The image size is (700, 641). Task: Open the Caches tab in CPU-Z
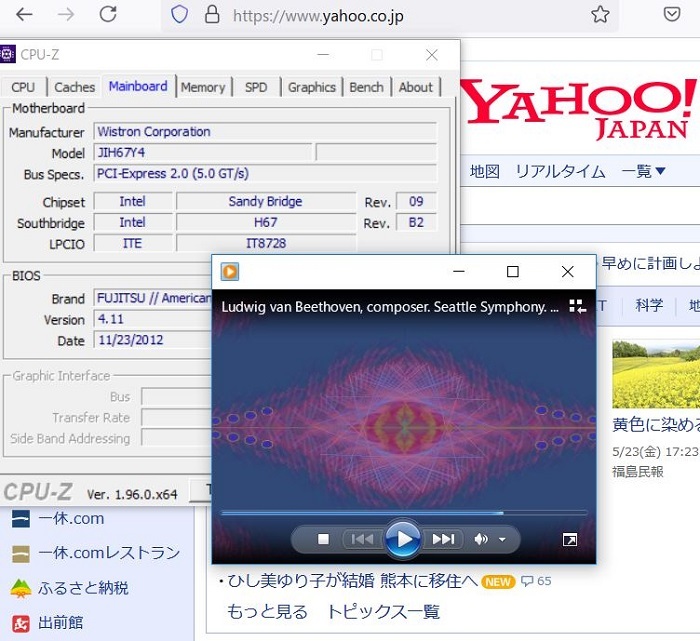75,87
